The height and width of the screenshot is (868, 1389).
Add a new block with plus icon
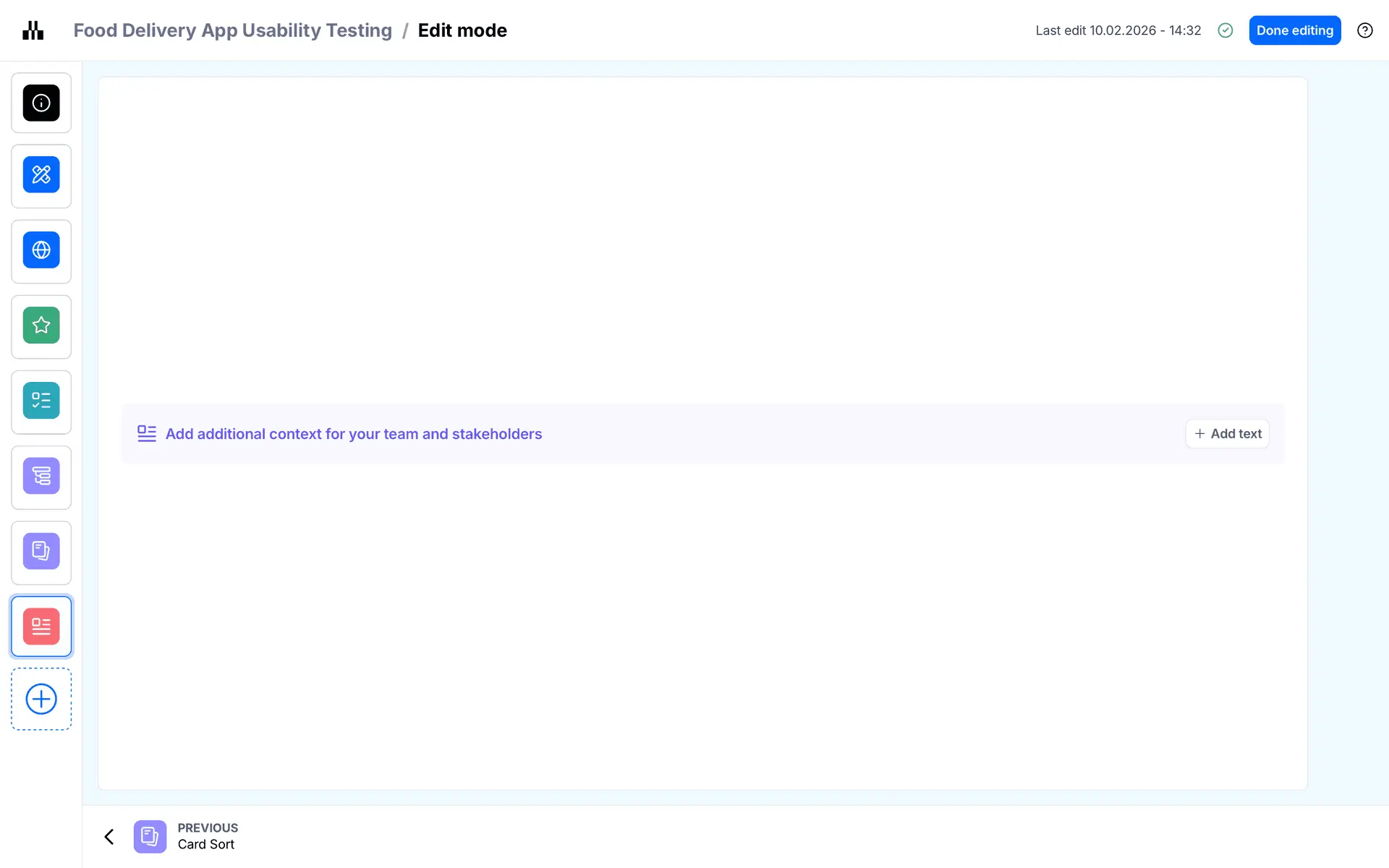click(41, 699)
